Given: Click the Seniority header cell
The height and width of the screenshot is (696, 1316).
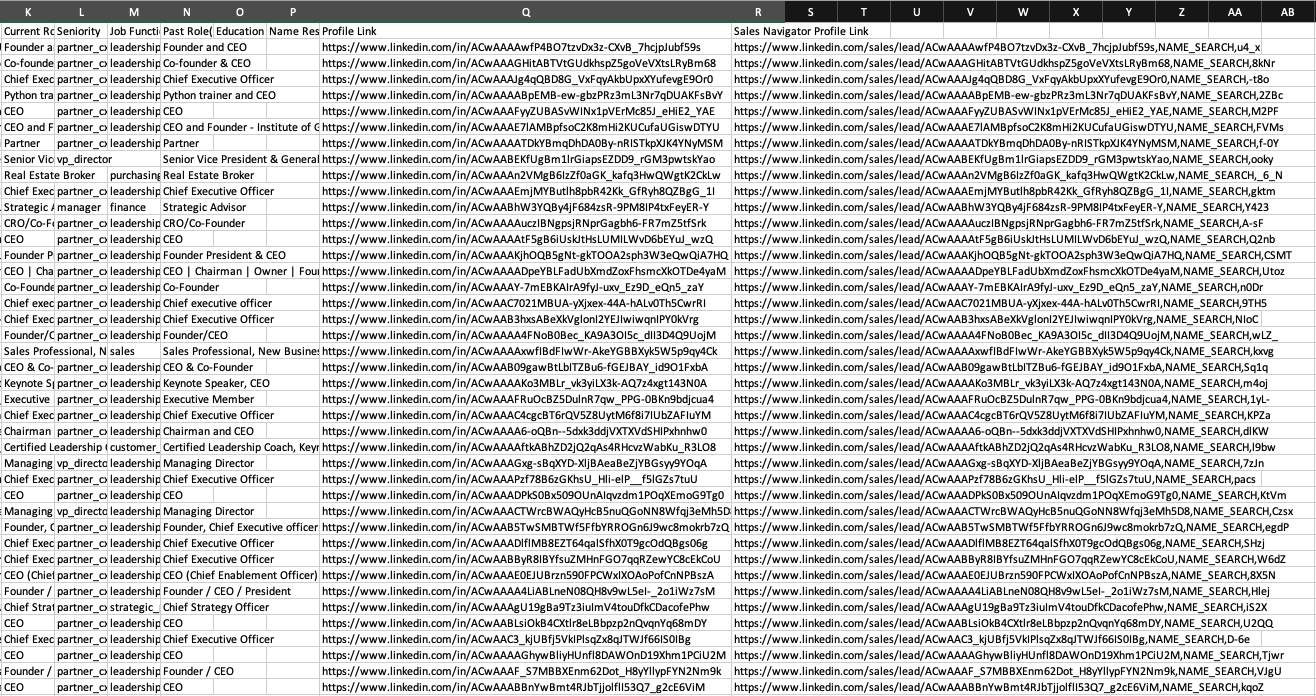Looking at the screenshot, I should tap(80, 31).
